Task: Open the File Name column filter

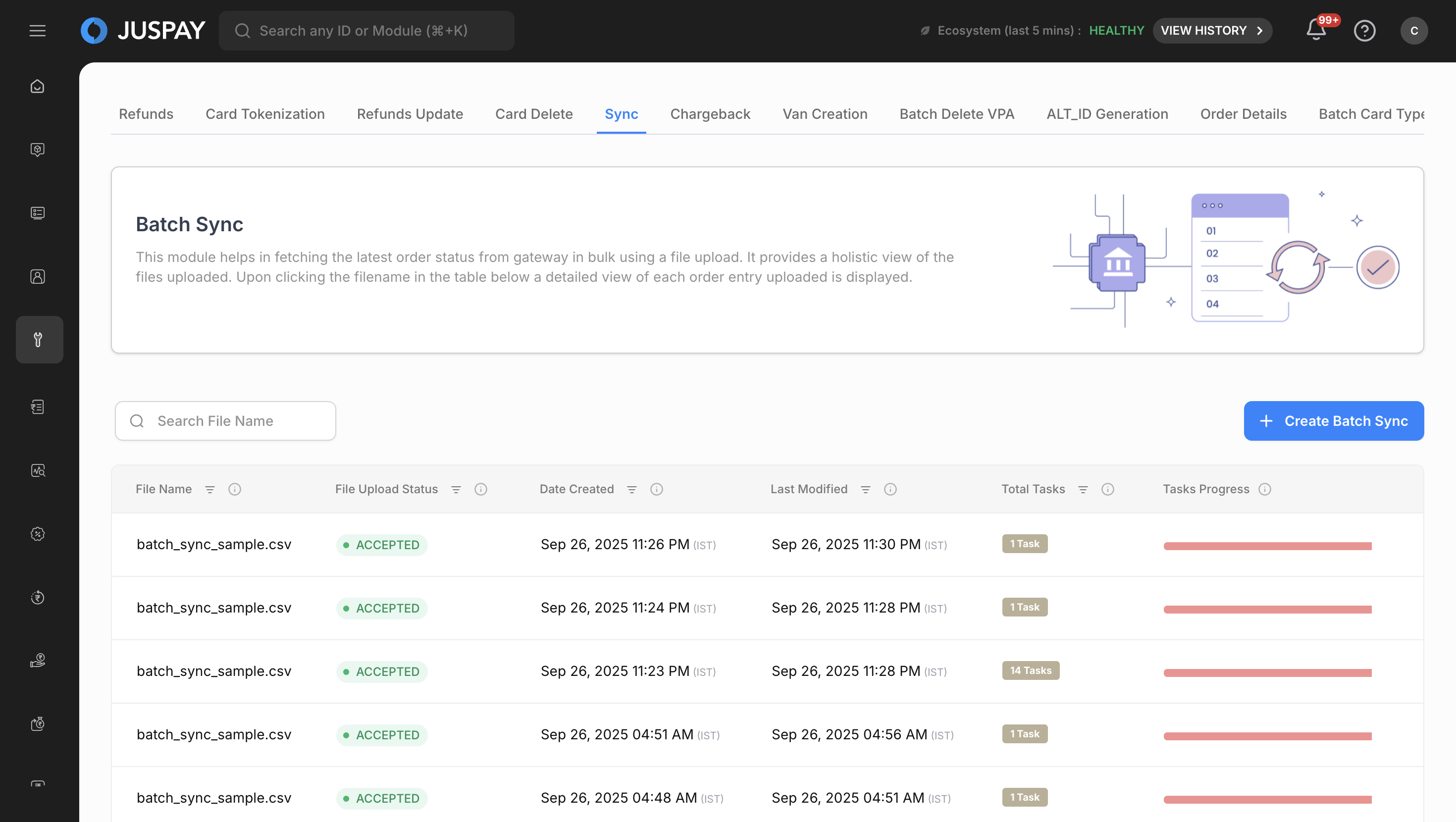Action: pos(209,489)
